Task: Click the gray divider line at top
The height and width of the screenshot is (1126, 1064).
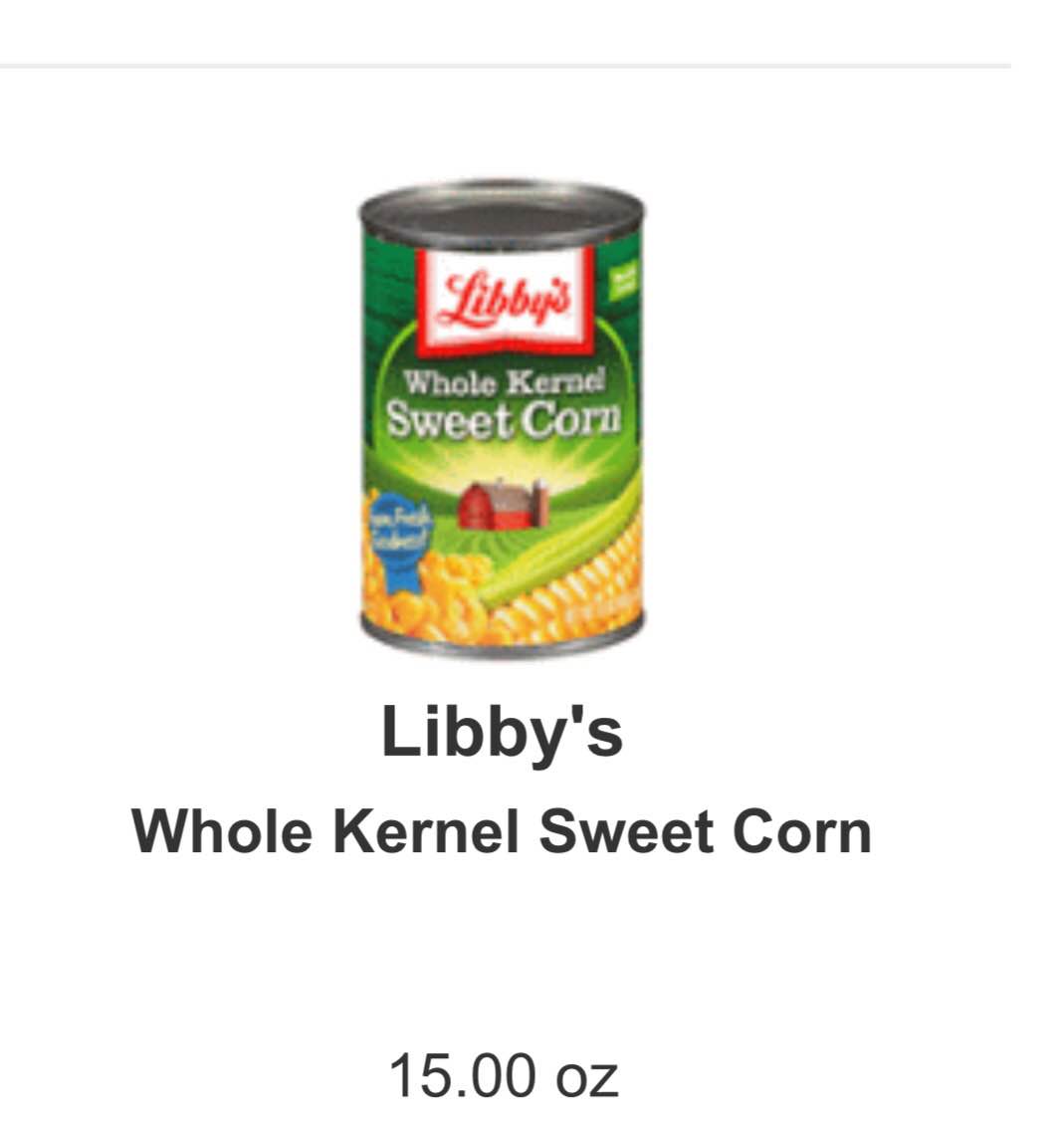Action: (x=506, y=66)
